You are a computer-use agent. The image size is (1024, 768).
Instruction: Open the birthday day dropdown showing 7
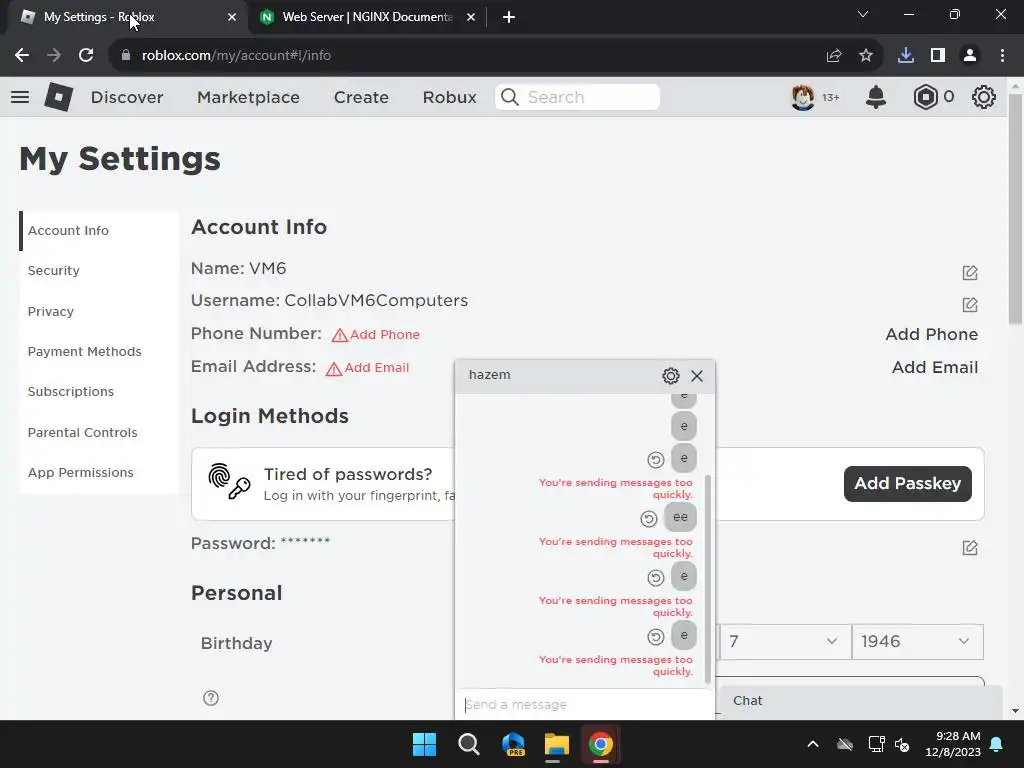pyautogui.click(x=784, y=641)
